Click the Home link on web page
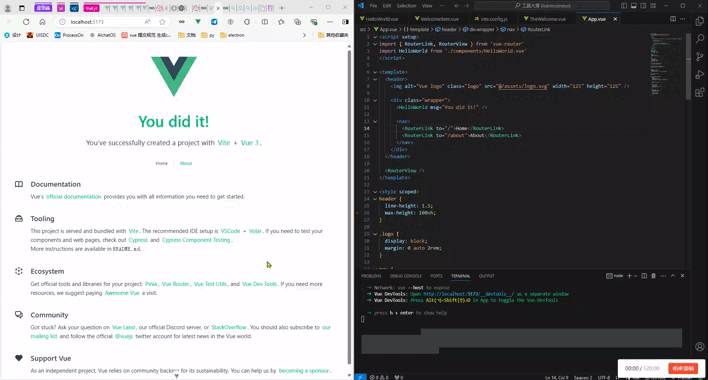Screen dimensions: 708x380 click(162, 163)
